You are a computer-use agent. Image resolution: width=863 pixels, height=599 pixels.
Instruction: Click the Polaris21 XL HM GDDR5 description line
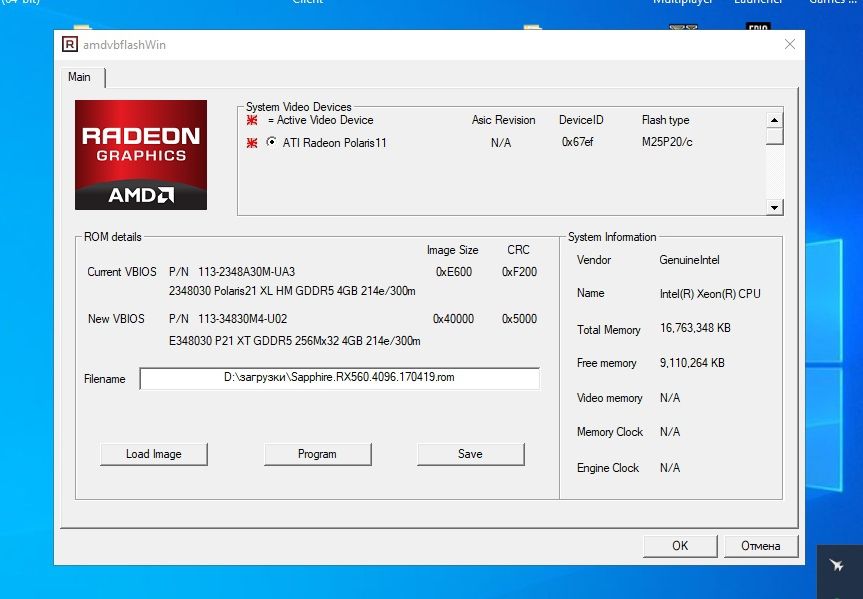(x=292, y=291)
